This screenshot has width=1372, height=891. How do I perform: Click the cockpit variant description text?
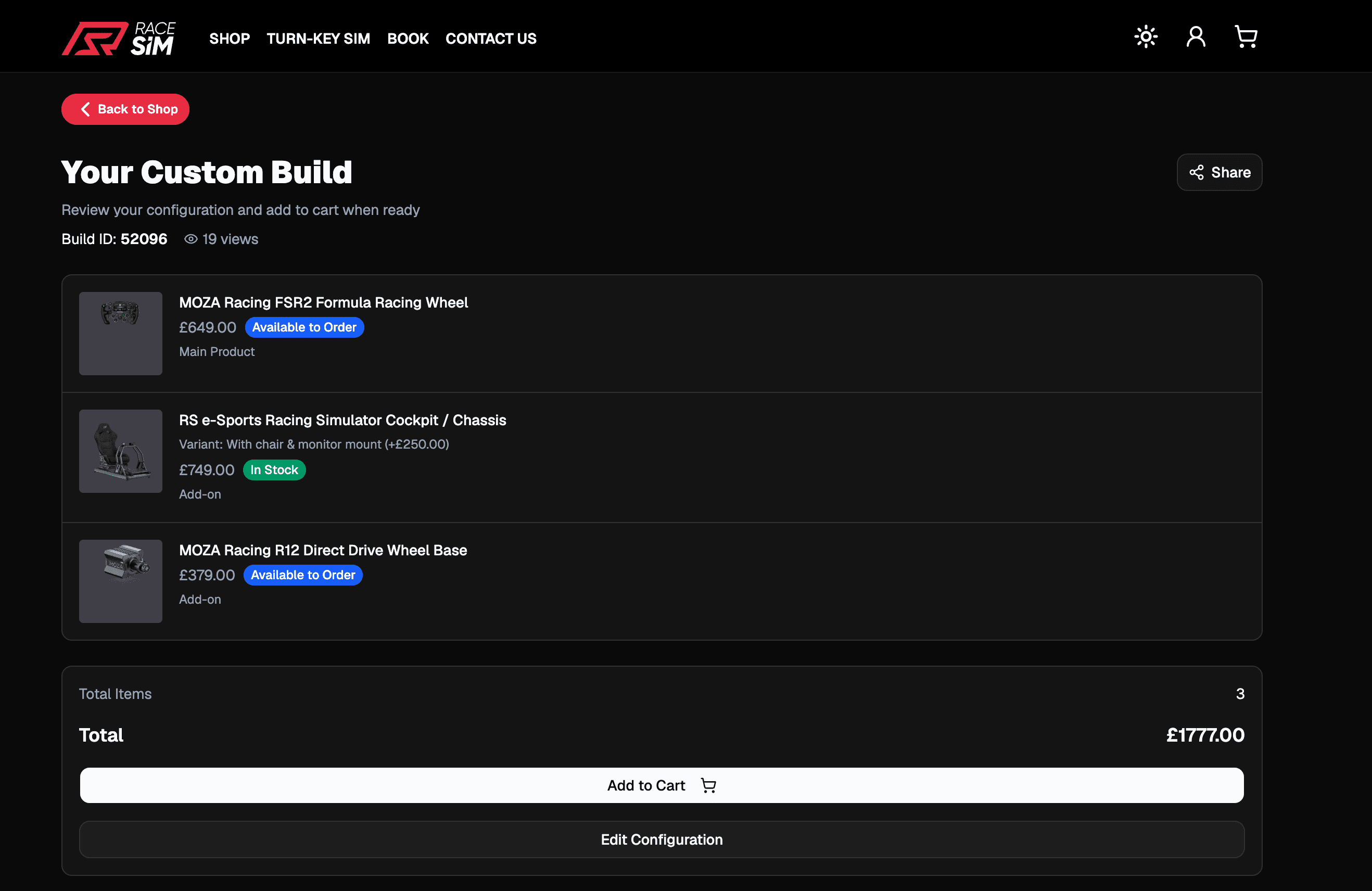tap(314, 444)
